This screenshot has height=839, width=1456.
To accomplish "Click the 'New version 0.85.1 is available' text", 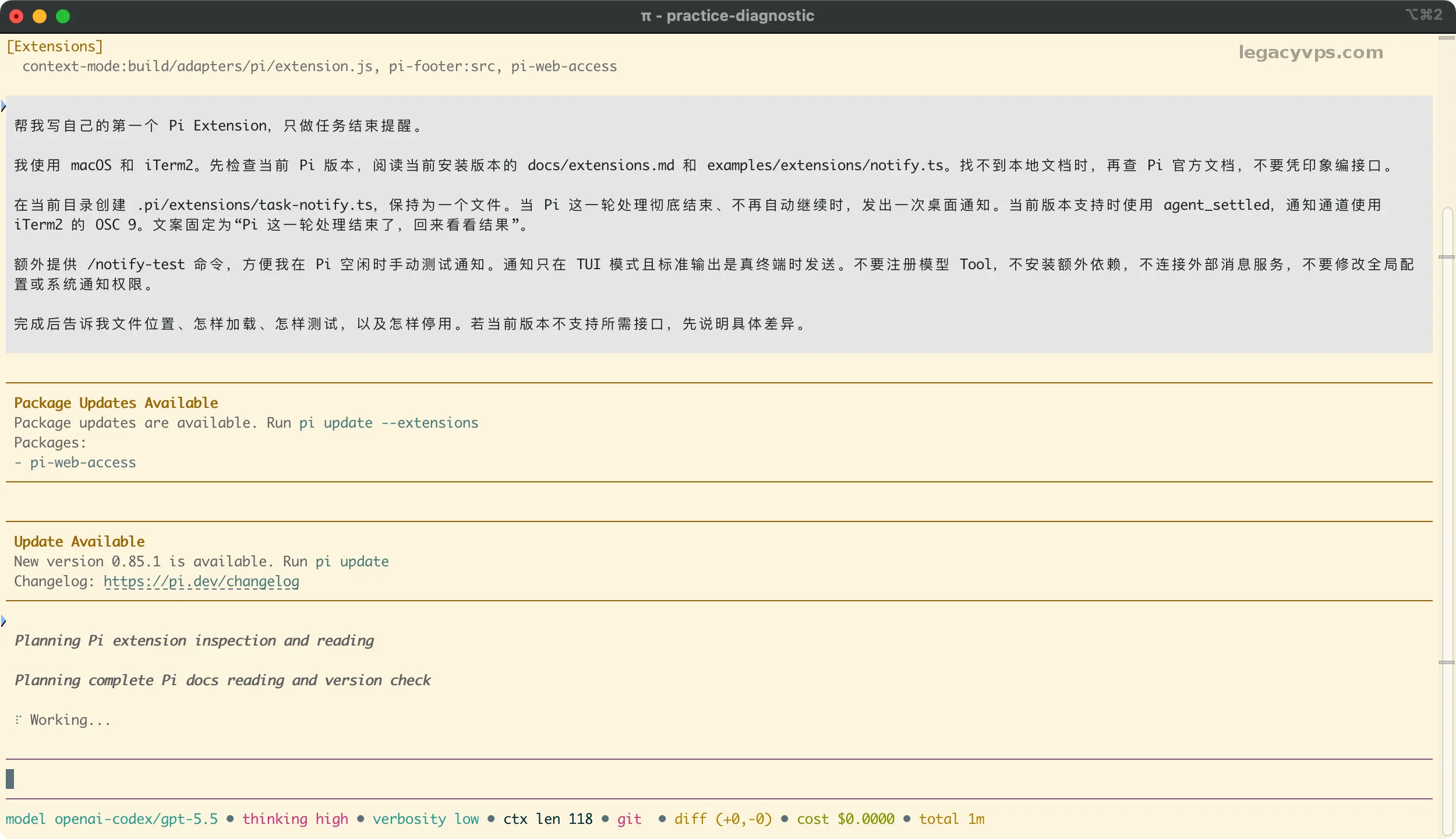I will click(x=143, y=562).
